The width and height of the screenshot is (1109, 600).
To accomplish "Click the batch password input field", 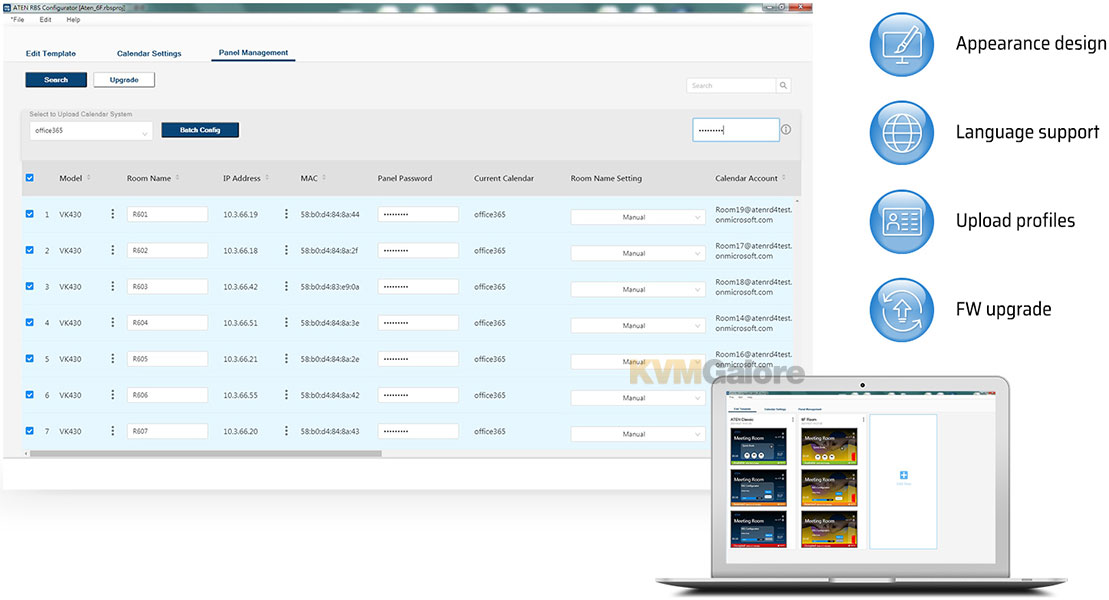I will pyautogui.click(x=736, y=130).
